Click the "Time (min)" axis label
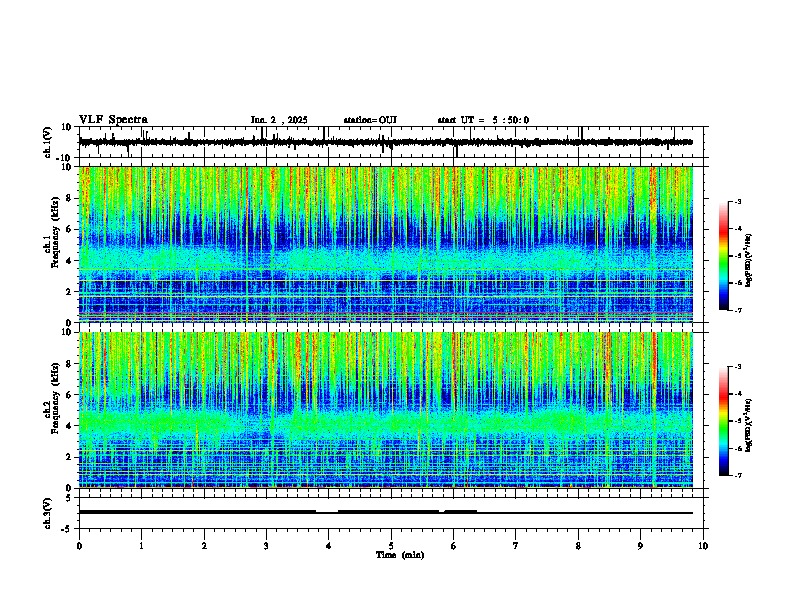 (400, 555)
